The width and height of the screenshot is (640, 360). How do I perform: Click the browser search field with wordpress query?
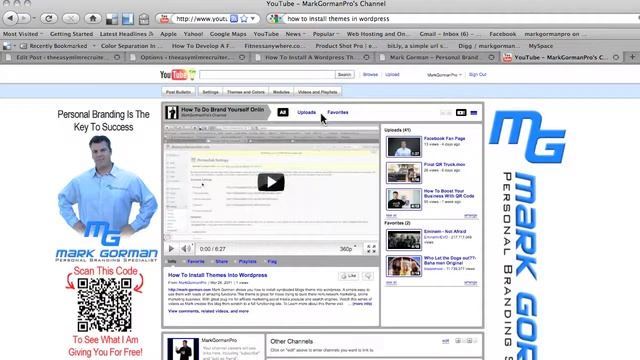461,19
